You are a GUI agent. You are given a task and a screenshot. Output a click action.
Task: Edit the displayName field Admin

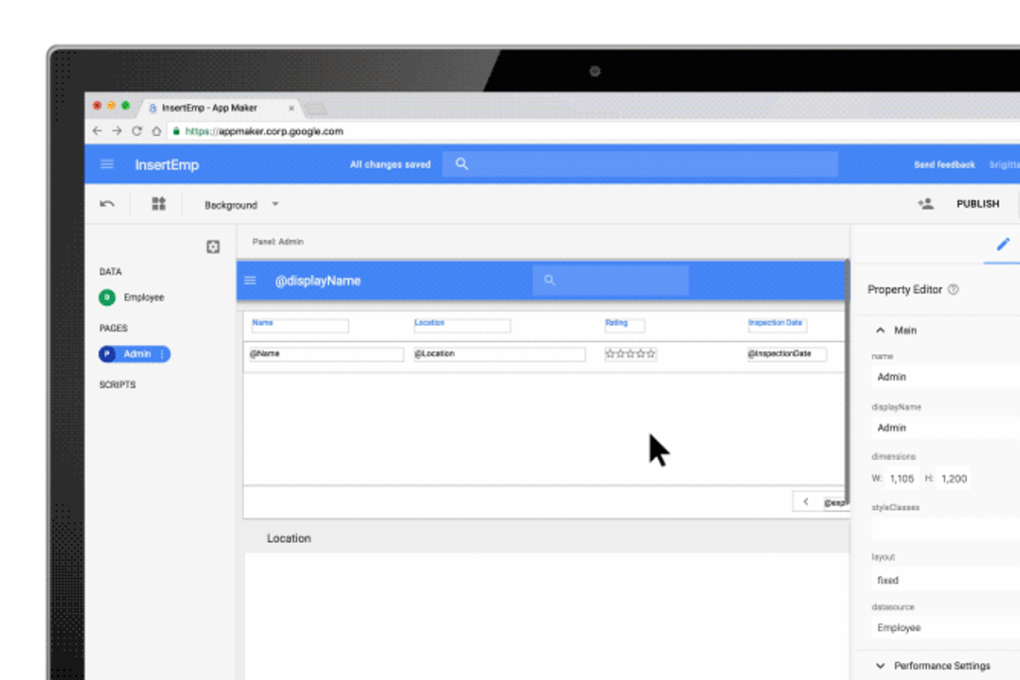coord(946,428)
